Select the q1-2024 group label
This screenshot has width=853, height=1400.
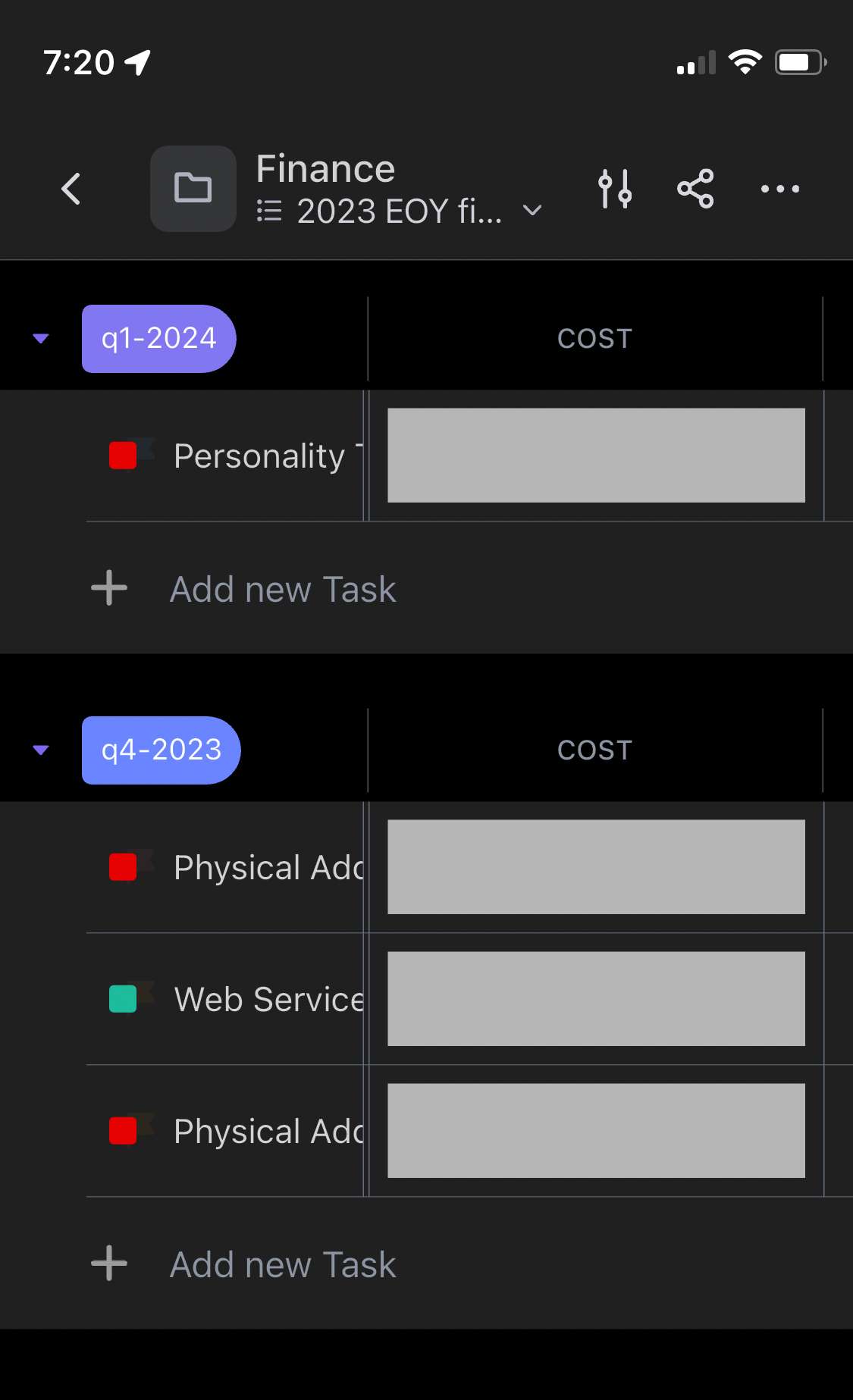point(159,339)
